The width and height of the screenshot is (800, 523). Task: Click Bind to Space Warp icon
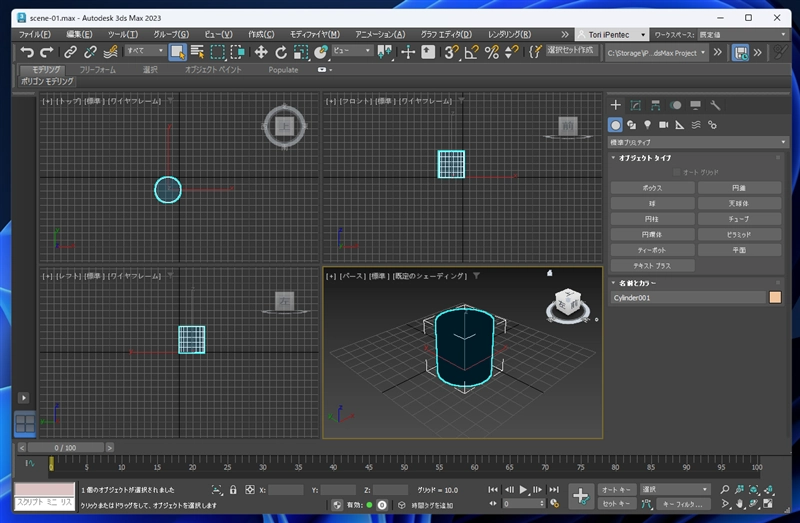[110, 52]
